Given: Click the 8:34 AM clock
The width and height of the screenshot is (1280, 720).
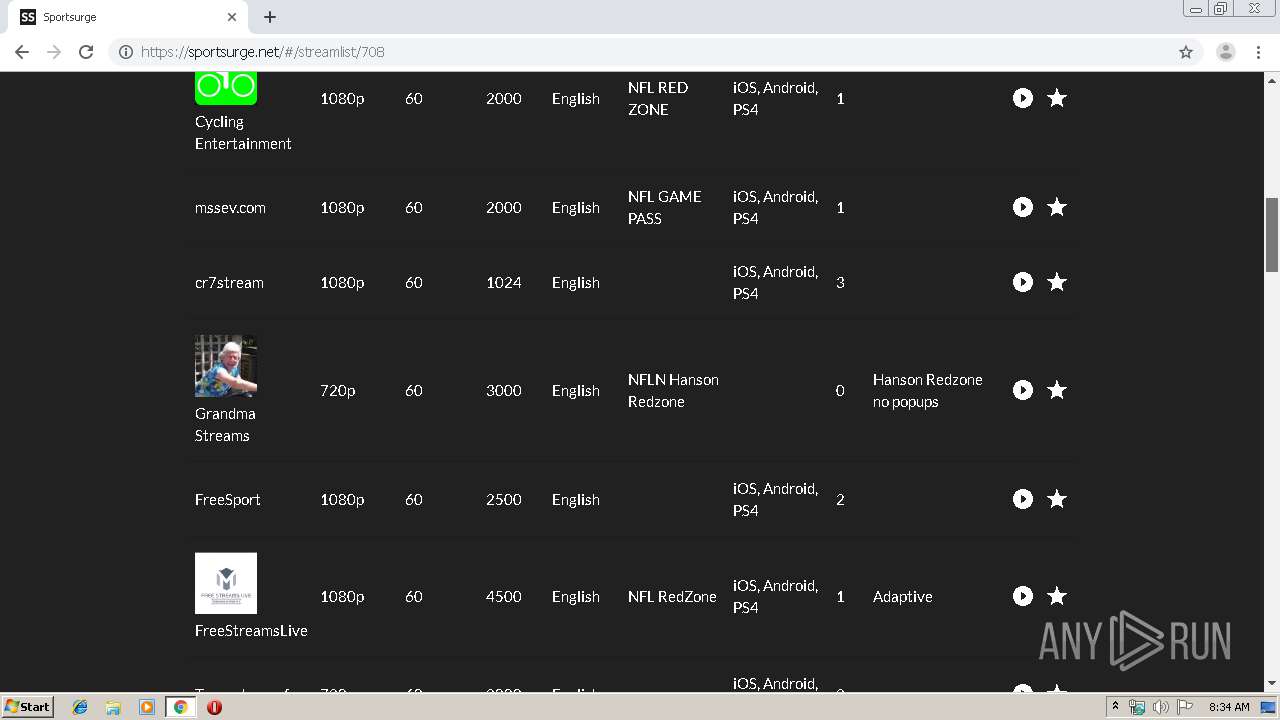Looking at the screenshot, I should [1229, 707].
